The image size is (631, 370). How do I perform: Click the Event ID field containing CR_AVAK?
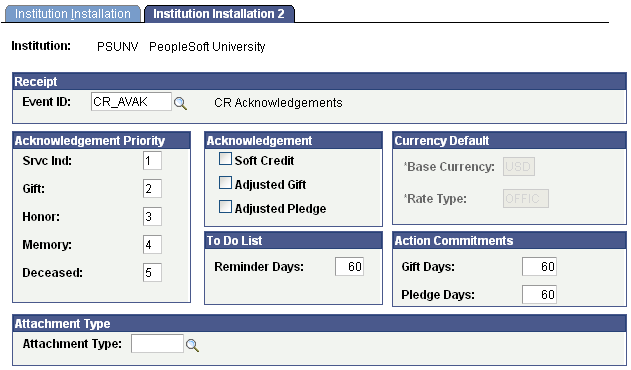131,102
